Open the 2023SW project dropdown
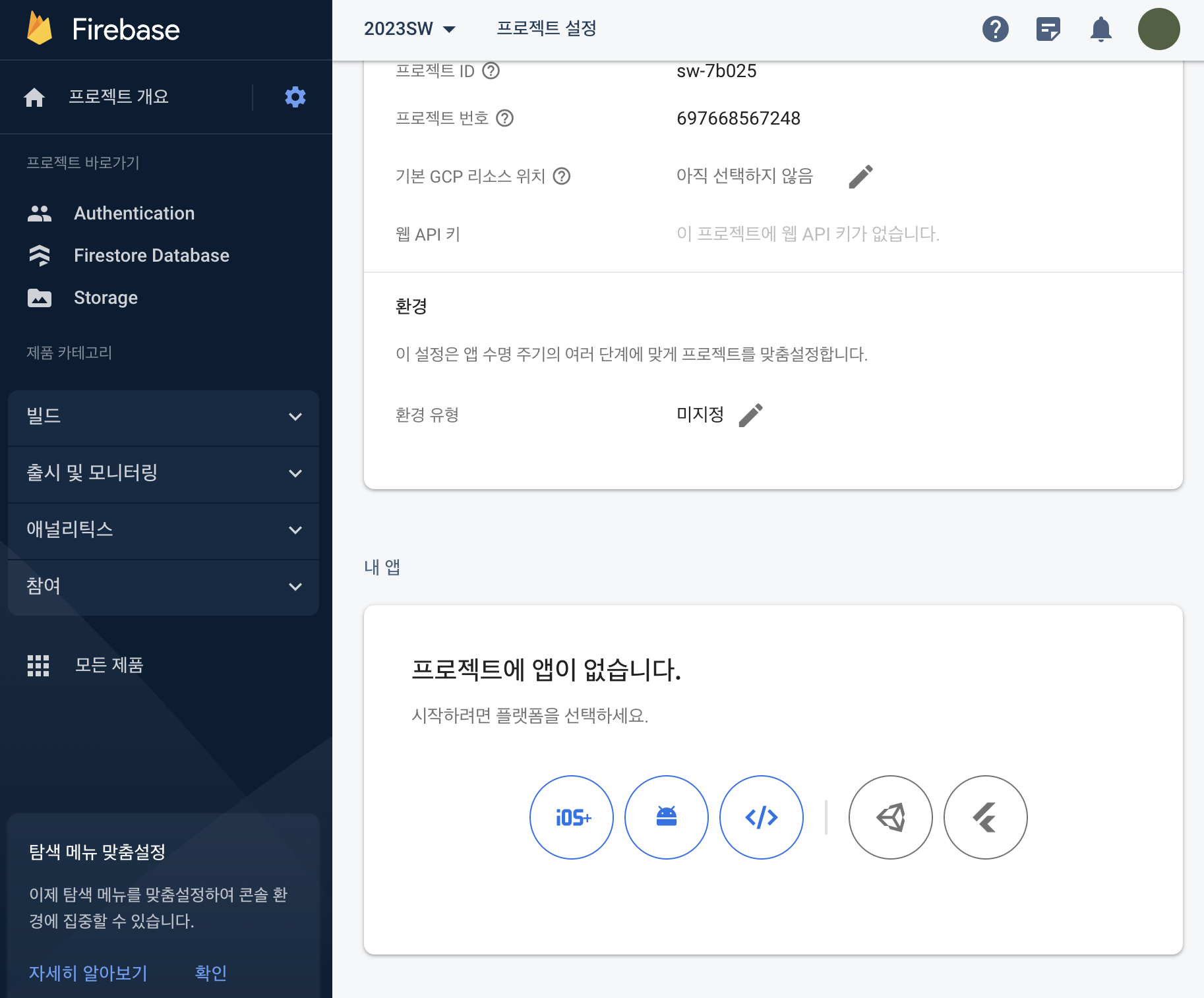The image size is (1204, 998). [x=409, y=29]
